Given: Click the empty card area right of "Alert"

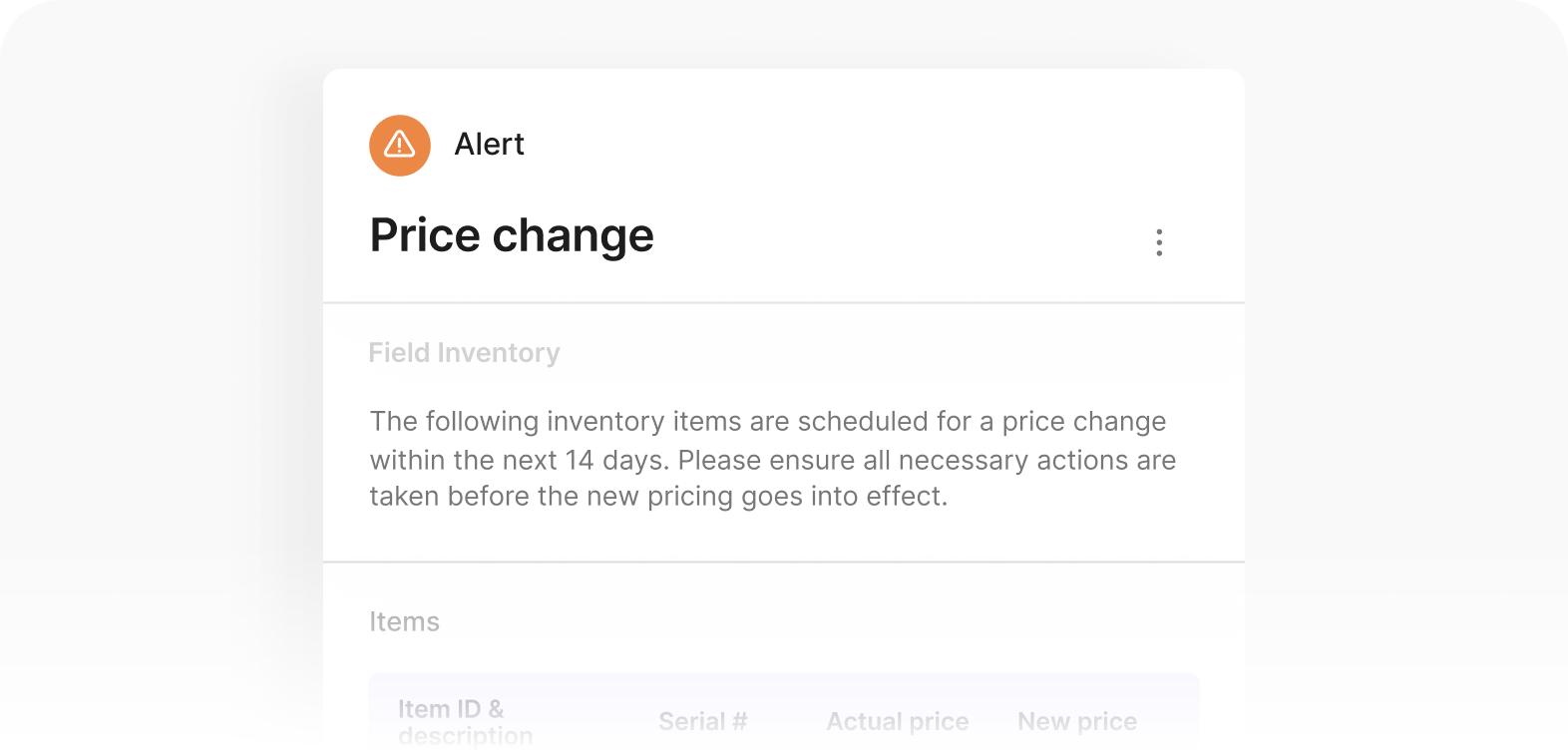Looking at the screenshot, I should (x=848, y=145).
